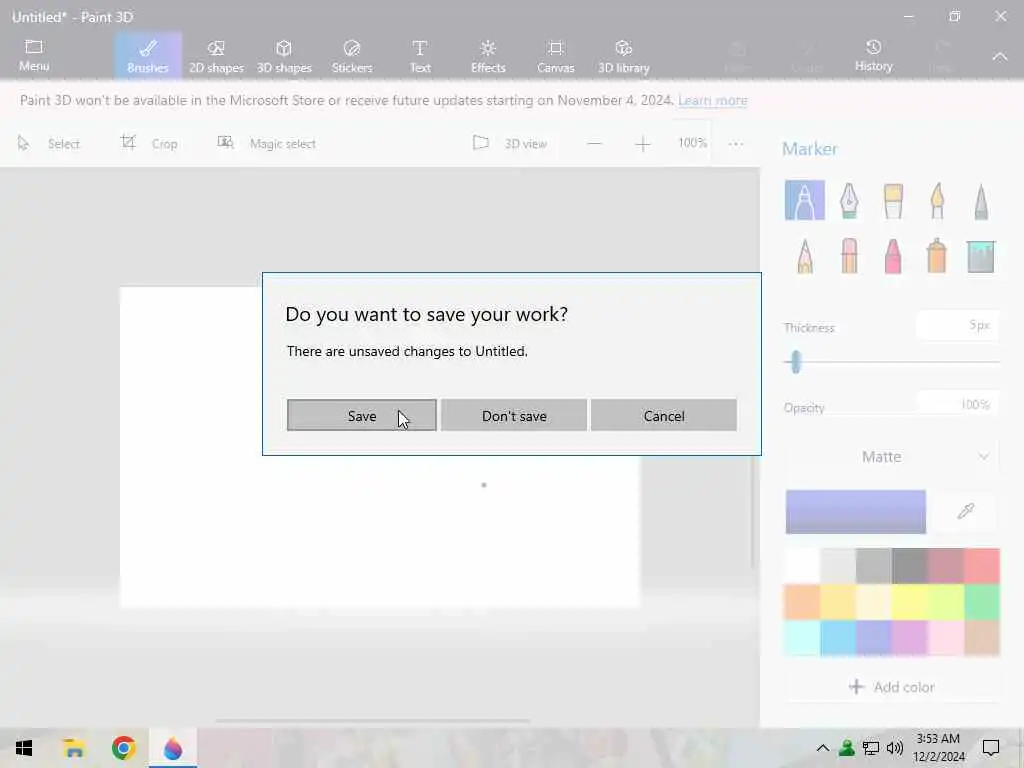
Task: Select the Eraser tool
Action: (849, 255)
